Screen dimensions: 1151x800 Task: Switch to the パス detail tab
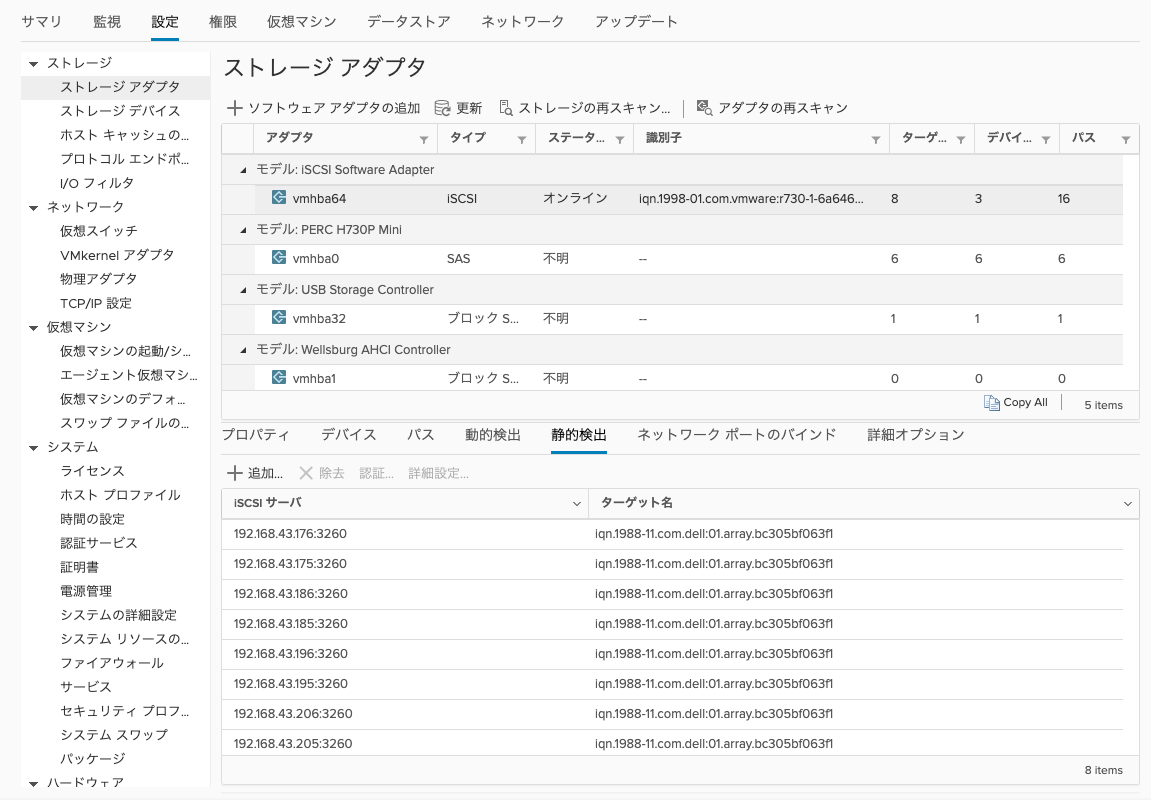(421, 434)
